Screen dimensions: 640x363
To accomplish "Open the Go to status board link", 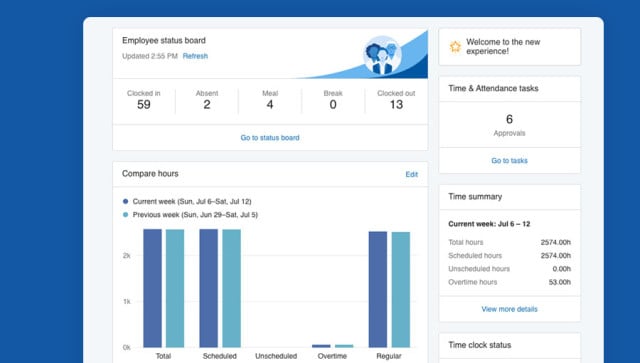I will [x=270, y=138].
